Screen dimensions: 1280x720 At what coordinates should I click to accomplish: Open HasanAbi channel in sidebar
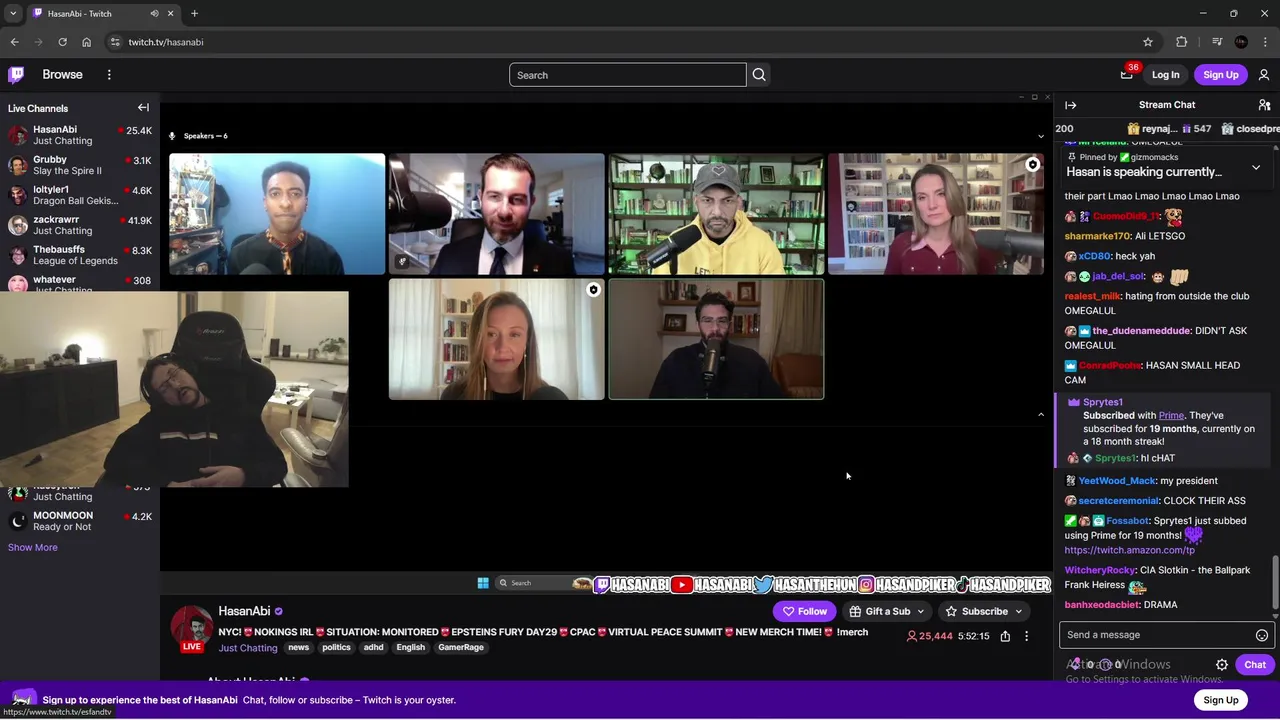click(x=80, y=135)
